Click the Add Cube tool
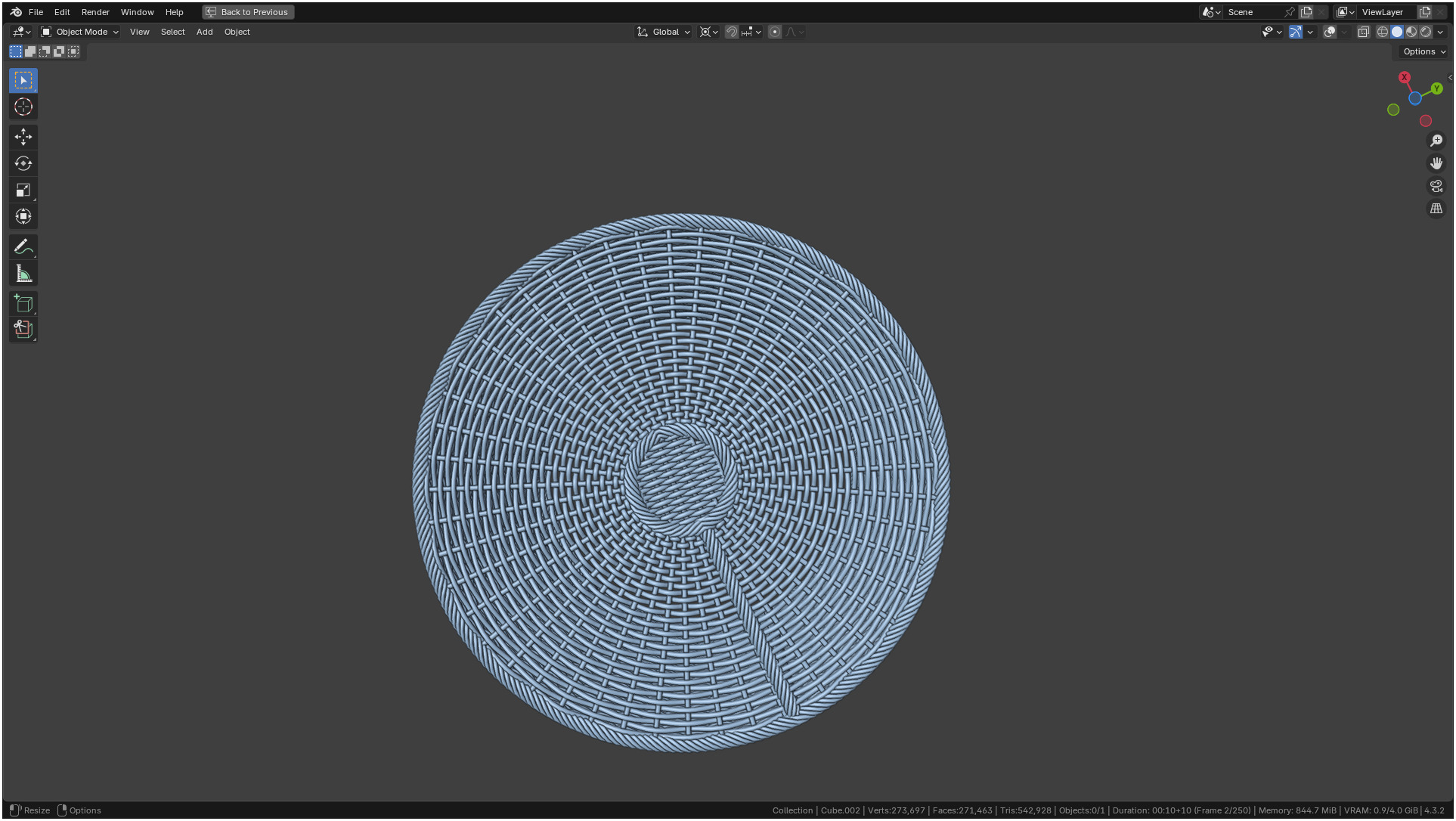 23,304
